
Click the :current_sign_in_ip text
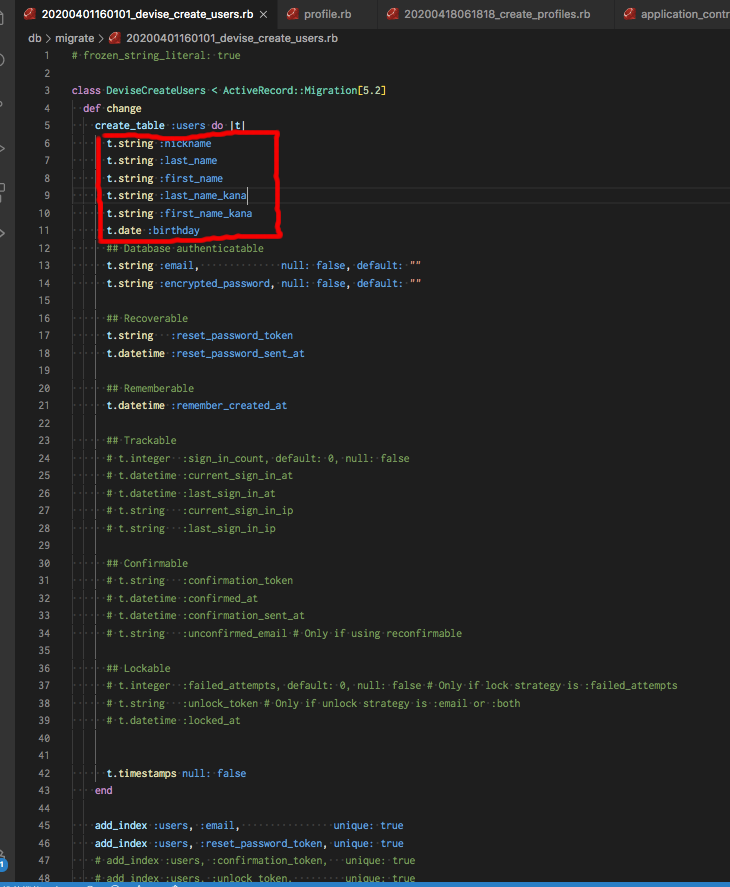pos(237,511)
